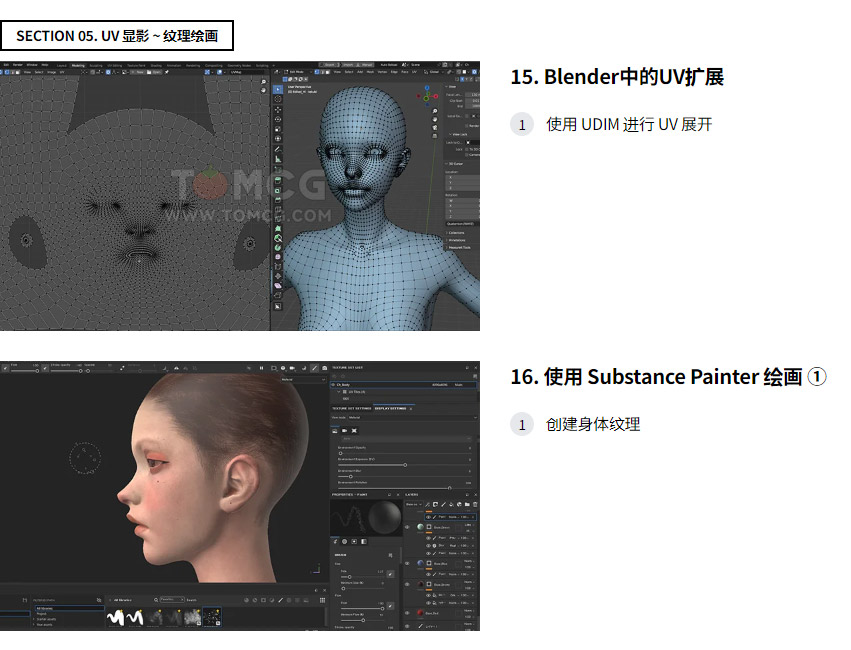Select the Blender Measure tool
Image resolution: width=851 pixels, height=650 pixels.
278,159
